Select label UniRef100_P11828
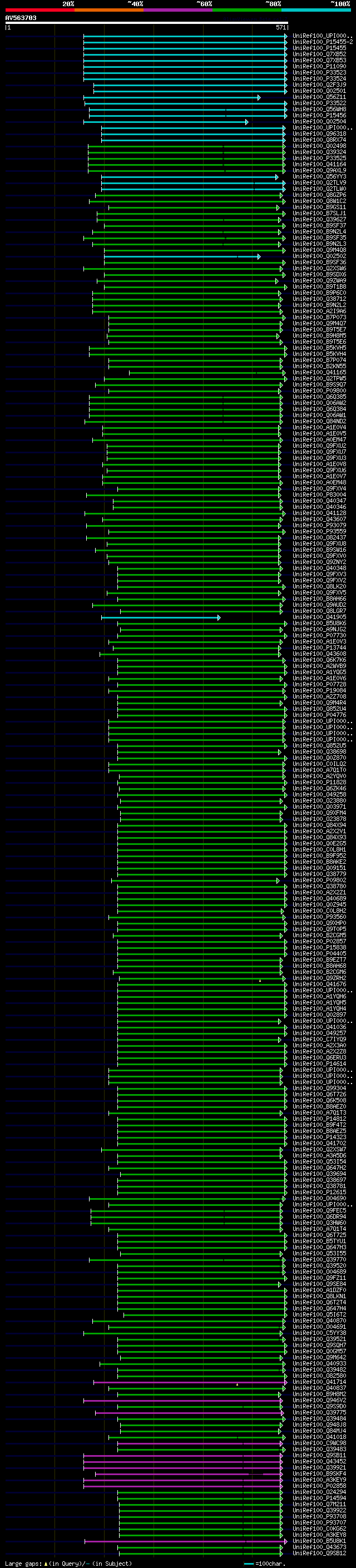 tap(319, 782)
